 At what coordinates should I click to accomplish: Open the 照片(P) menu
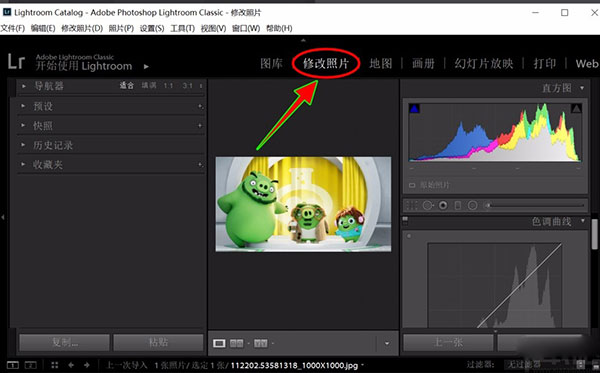pos(121,28)
